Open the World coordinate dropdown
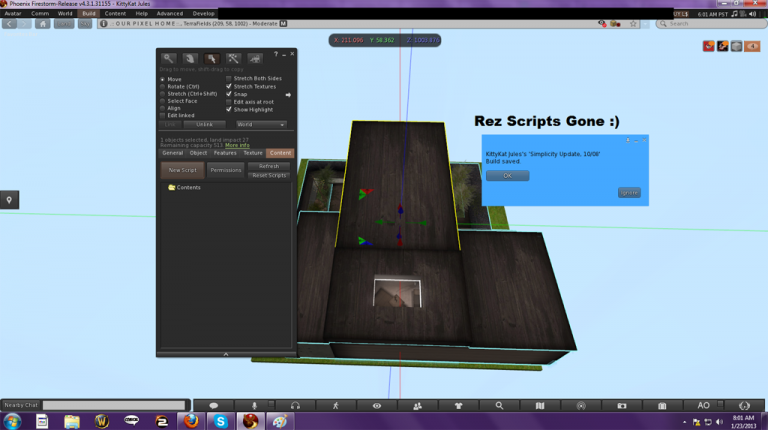The image size is (768, 430). (261, 124)
